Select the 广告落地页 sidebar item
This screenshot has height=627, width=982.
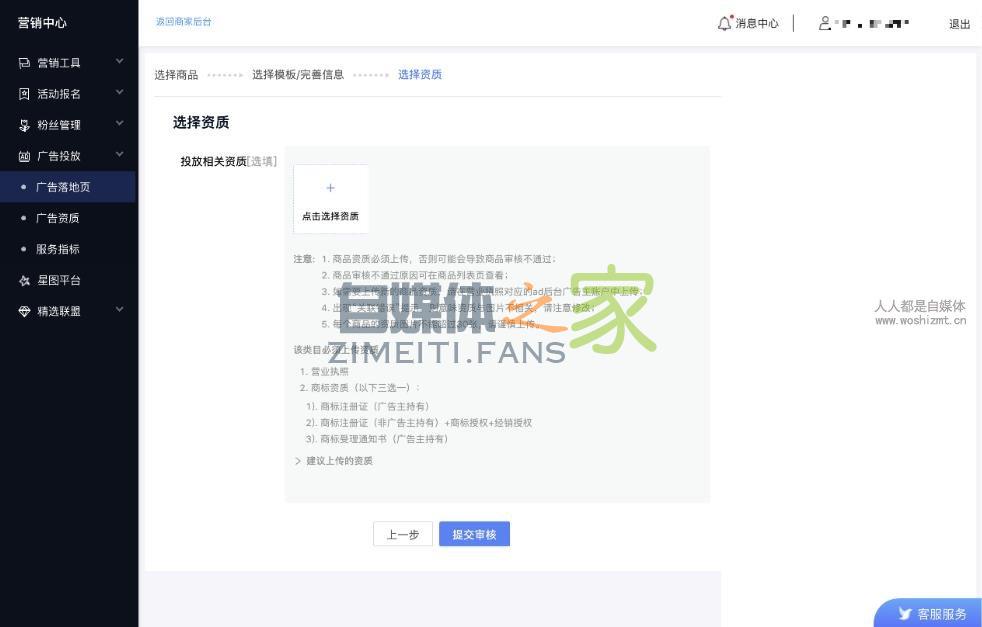(62, 187)
